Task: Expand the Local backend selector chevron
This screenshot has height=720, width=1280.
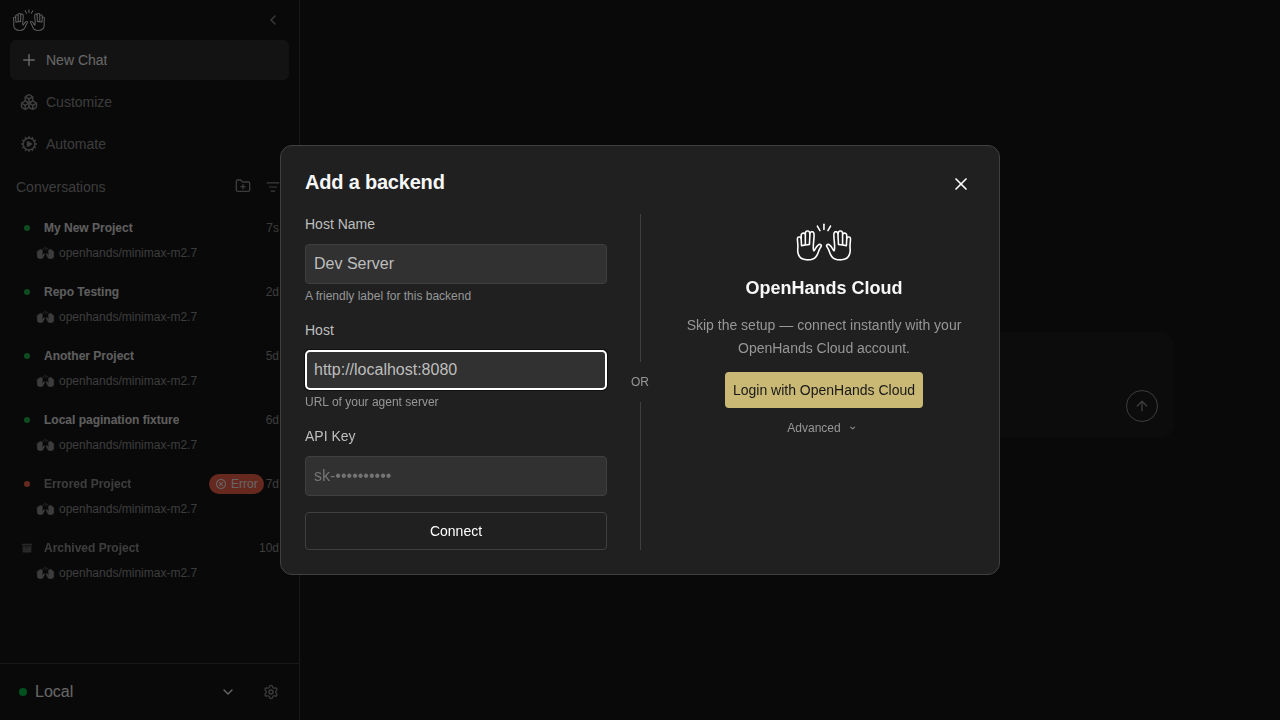Action: 228,692
